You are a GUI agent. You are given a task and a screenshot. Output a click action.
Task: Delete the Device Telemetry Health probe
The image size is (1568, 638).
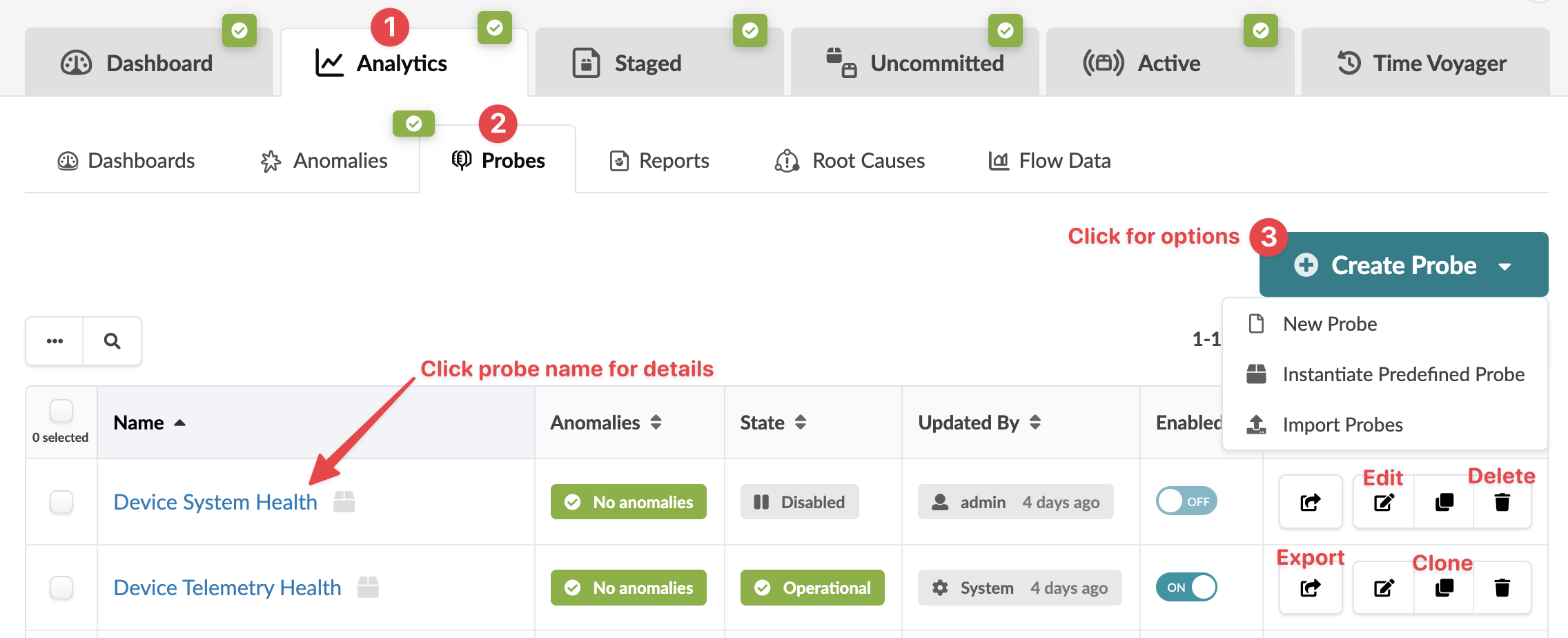point(1502,588)
